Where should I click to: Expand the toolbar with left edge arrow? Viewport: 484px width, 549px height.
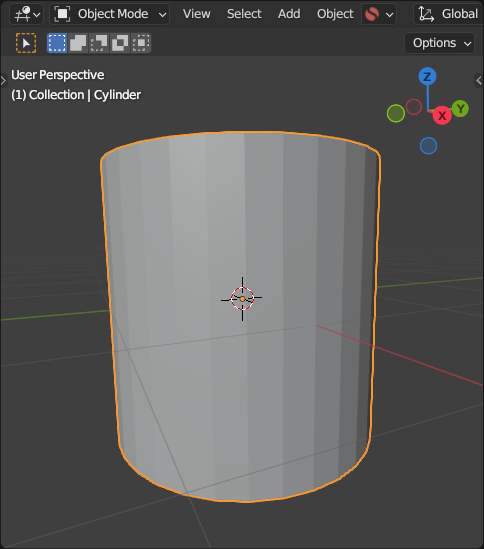(x=3, y=81)
